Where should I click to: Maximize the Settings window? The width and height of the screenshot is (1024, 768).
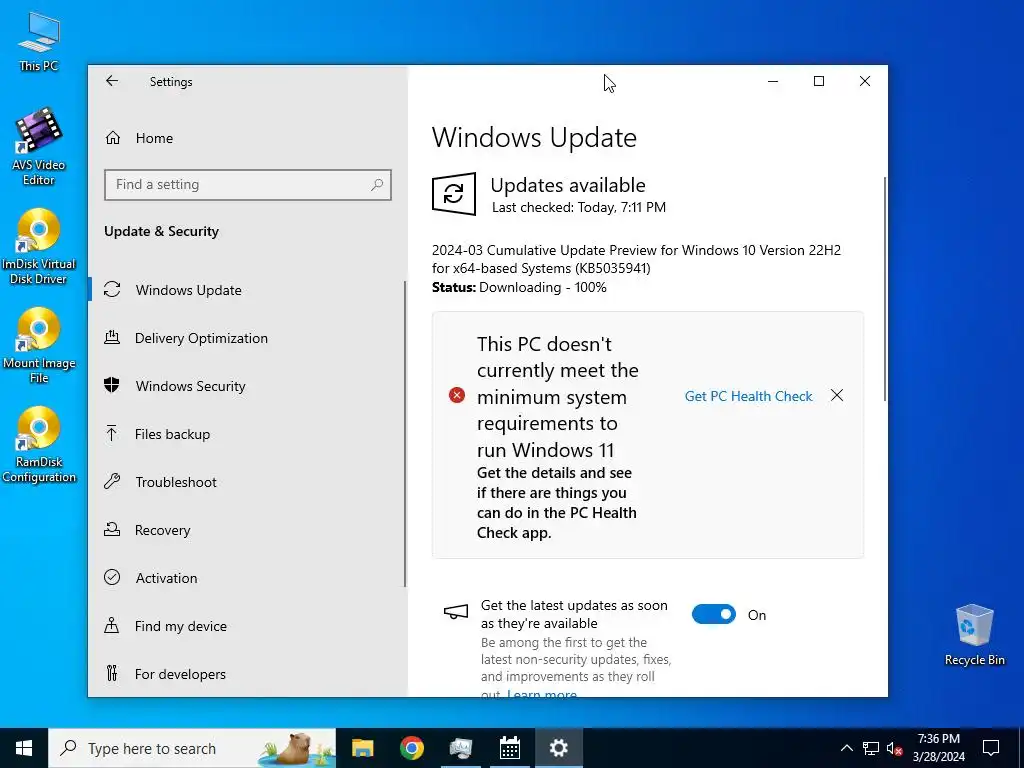(x=819, y=81)
